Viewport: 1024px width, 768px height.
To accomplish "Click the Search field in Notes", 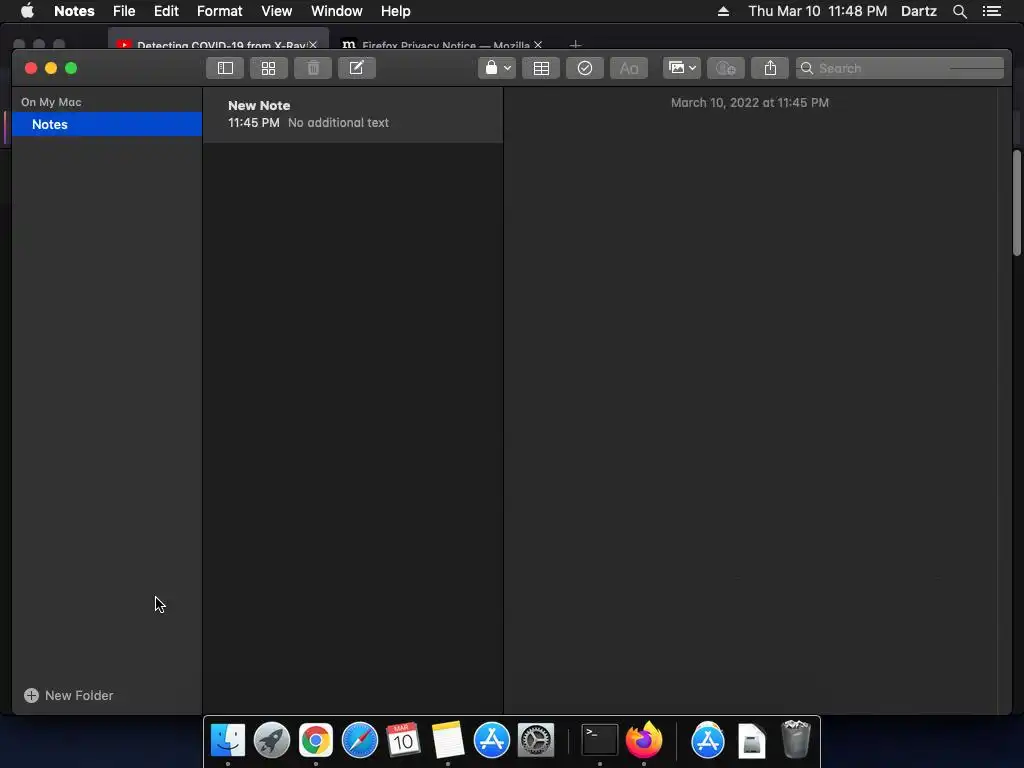I will click(899, 68).
